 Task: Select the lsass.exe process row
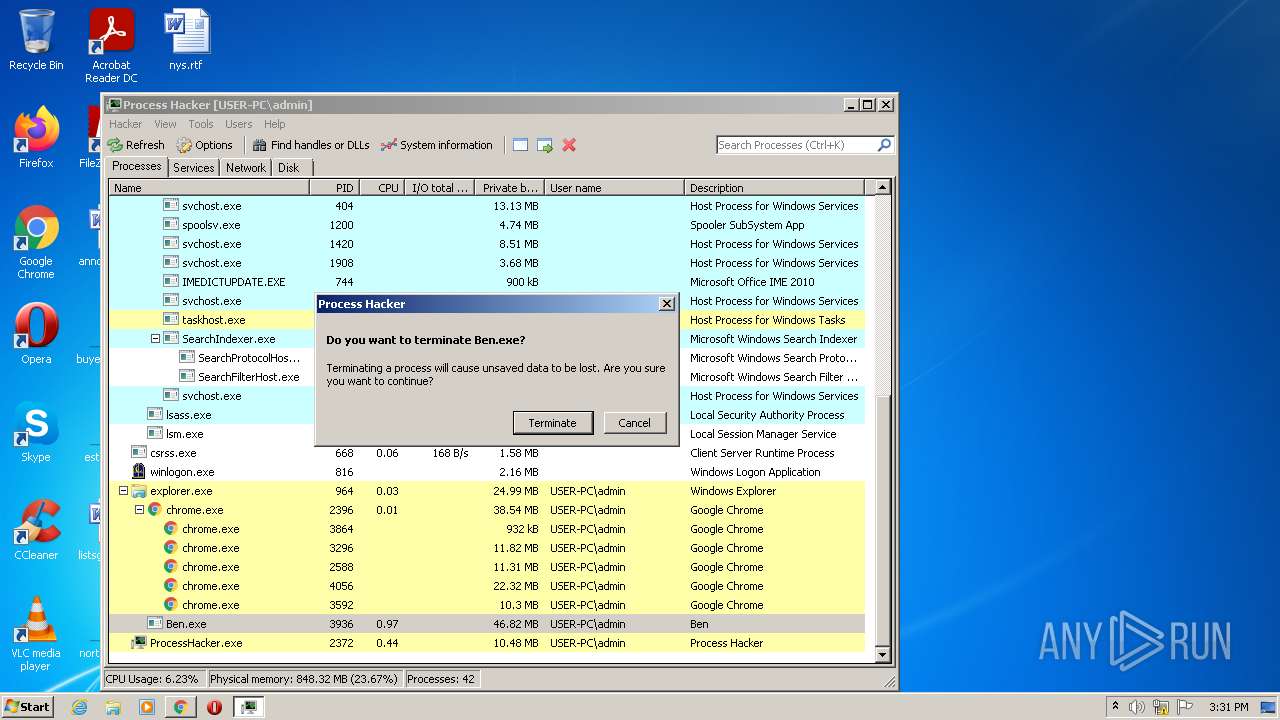click(x=486, y=415)
